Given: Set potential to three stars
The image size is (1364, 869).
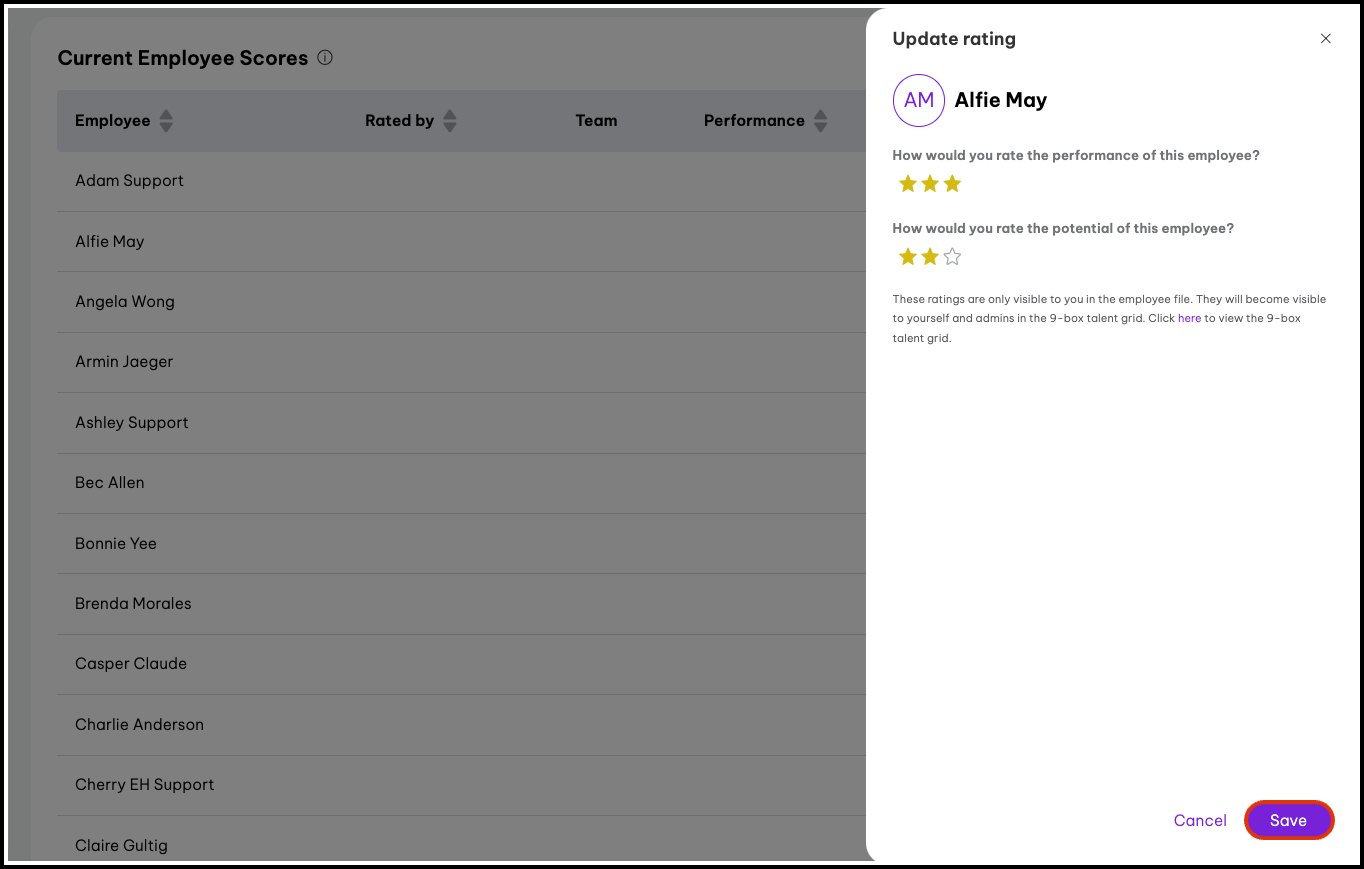Looking at the screenshot, I should coord(952,257).
